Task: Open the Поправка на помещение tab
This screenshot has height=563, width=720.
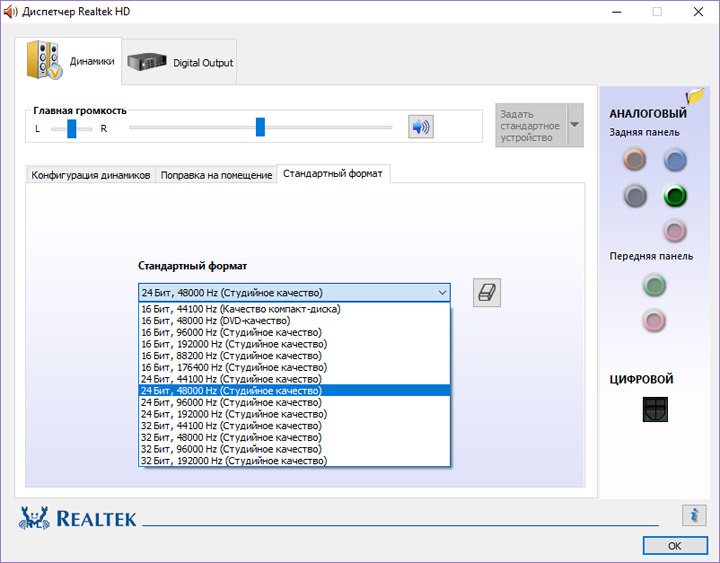Action: click(216, 175)
